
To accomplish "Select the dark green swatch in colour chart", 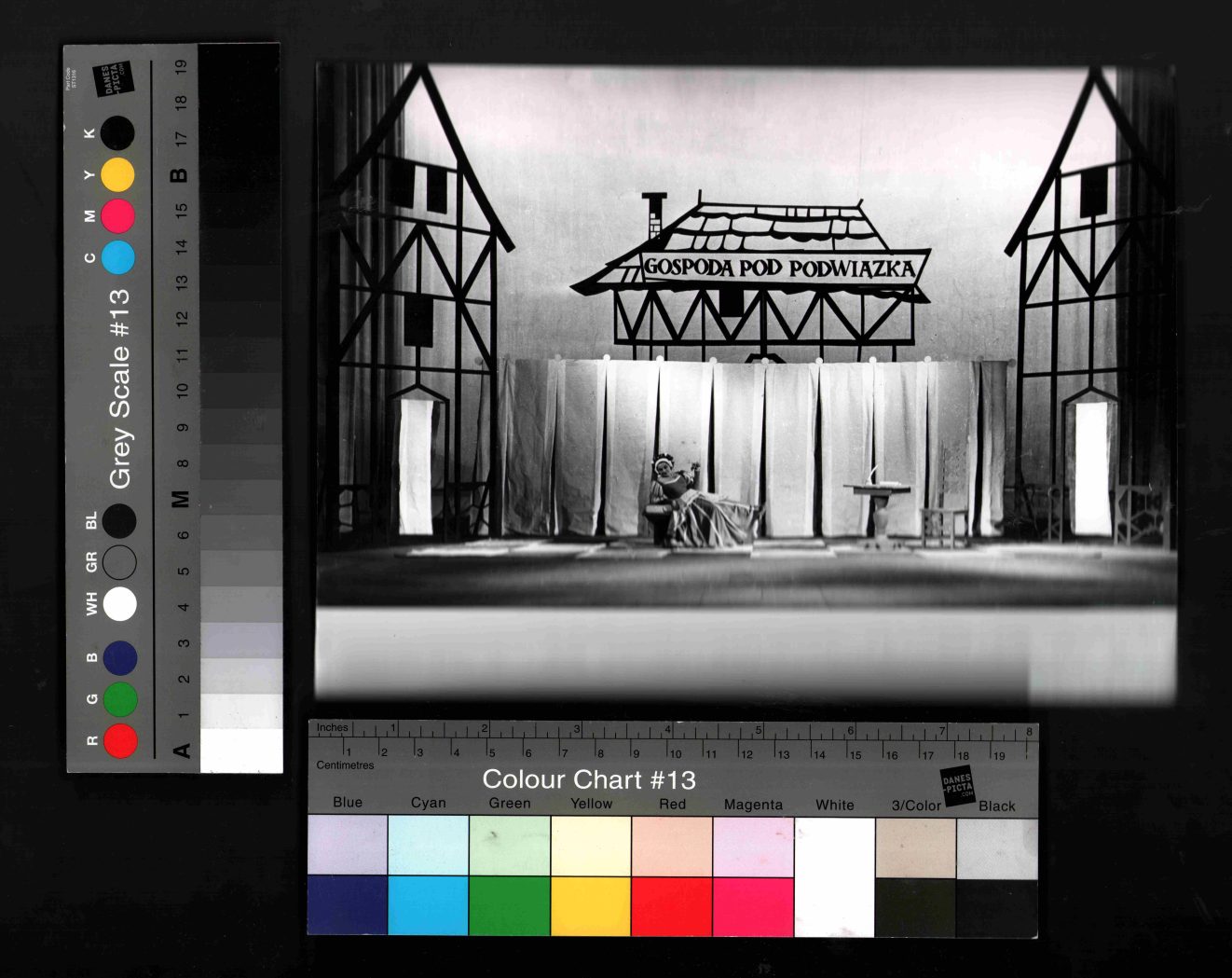I will (510, 905).
